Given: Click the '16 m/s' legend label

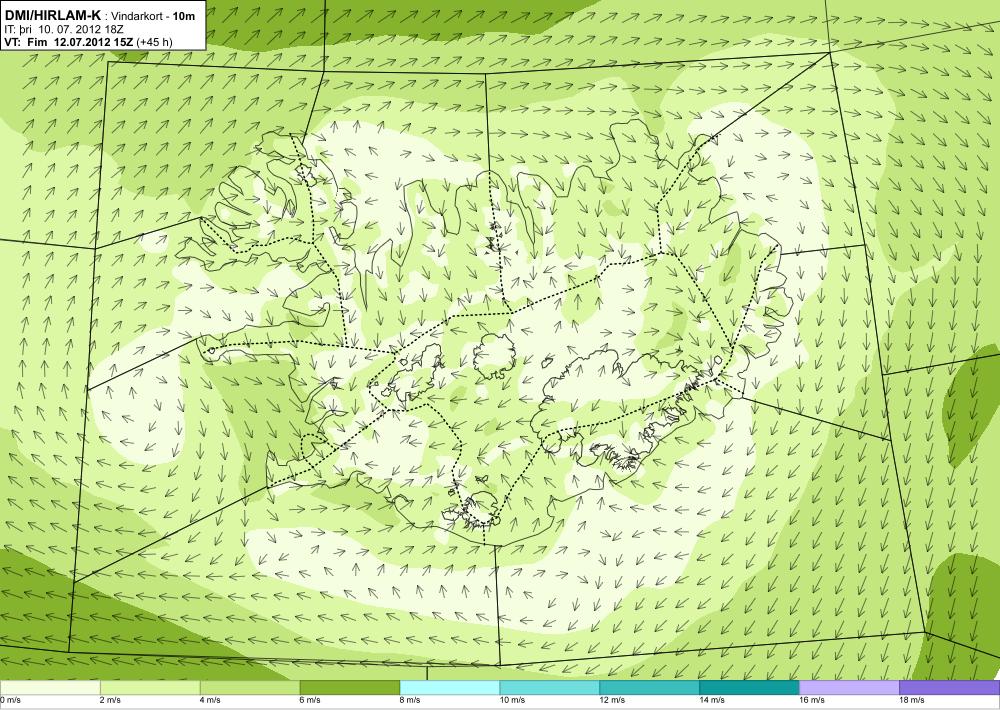Looking at the screenshot, I should pyautogui.click(x=812, y=700).
